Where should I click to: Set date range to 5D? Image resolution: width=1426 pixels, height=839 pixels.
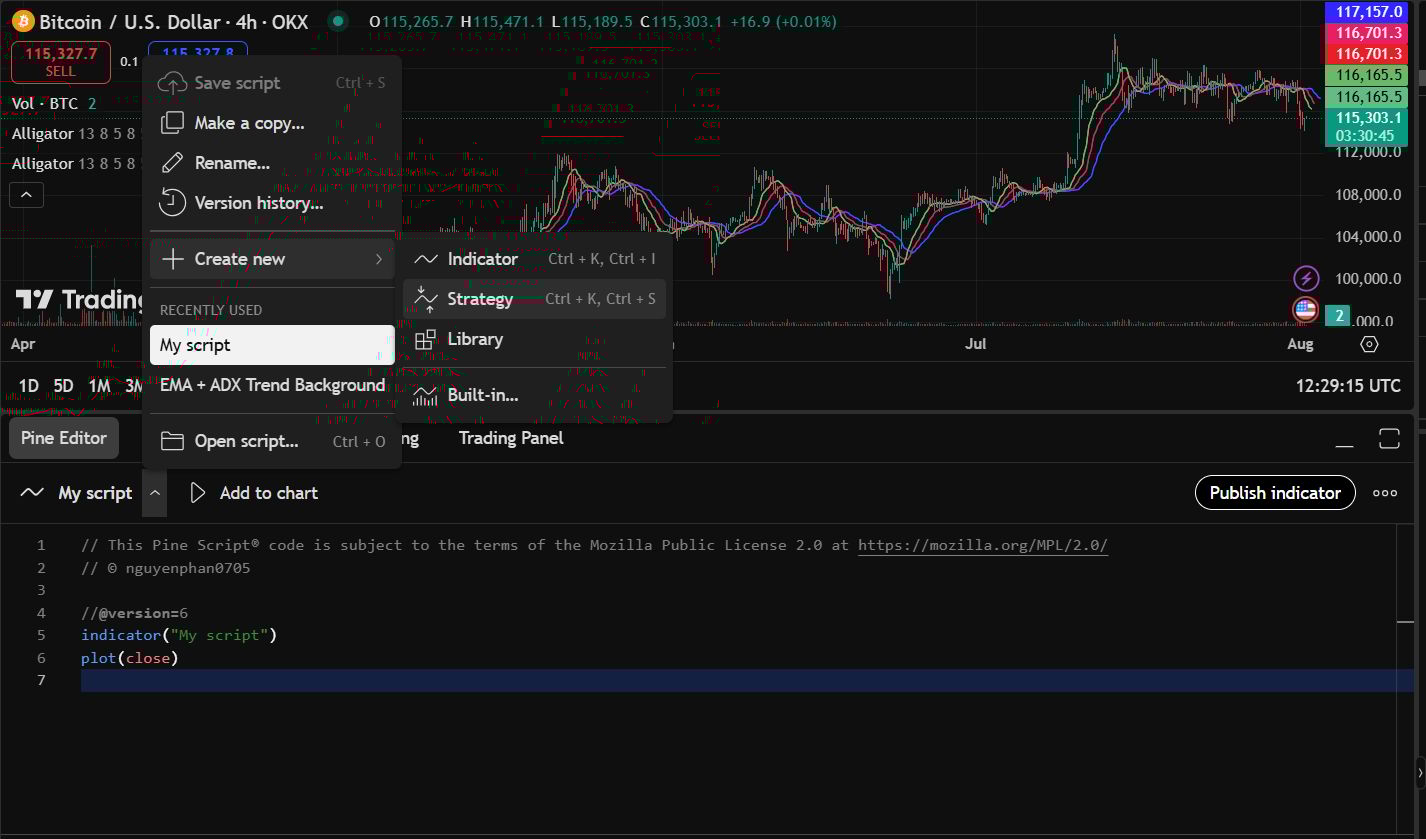pos(64,386)
